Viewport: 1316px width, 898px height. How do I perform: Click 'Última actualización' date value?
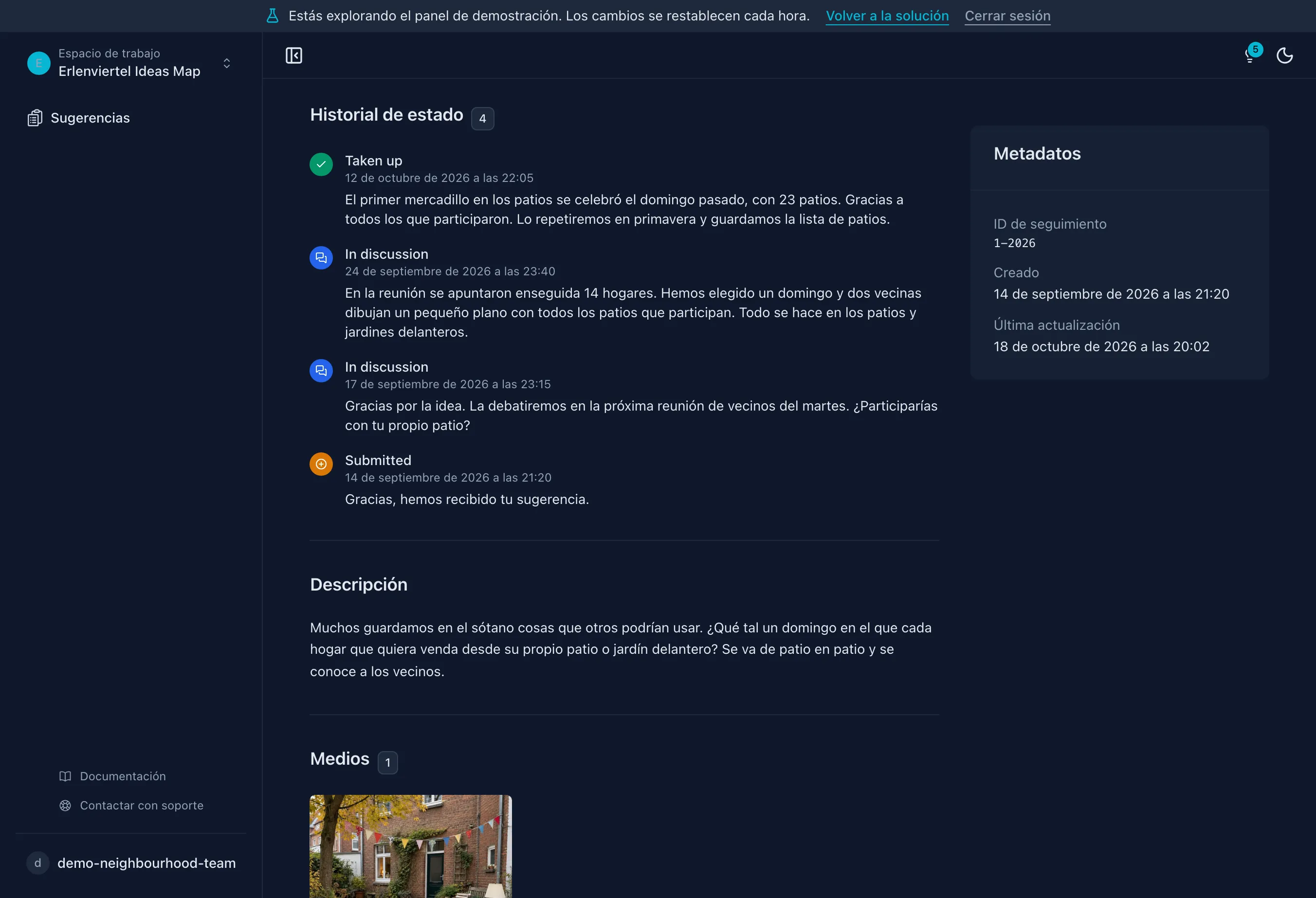click(x=1101, y=346)
